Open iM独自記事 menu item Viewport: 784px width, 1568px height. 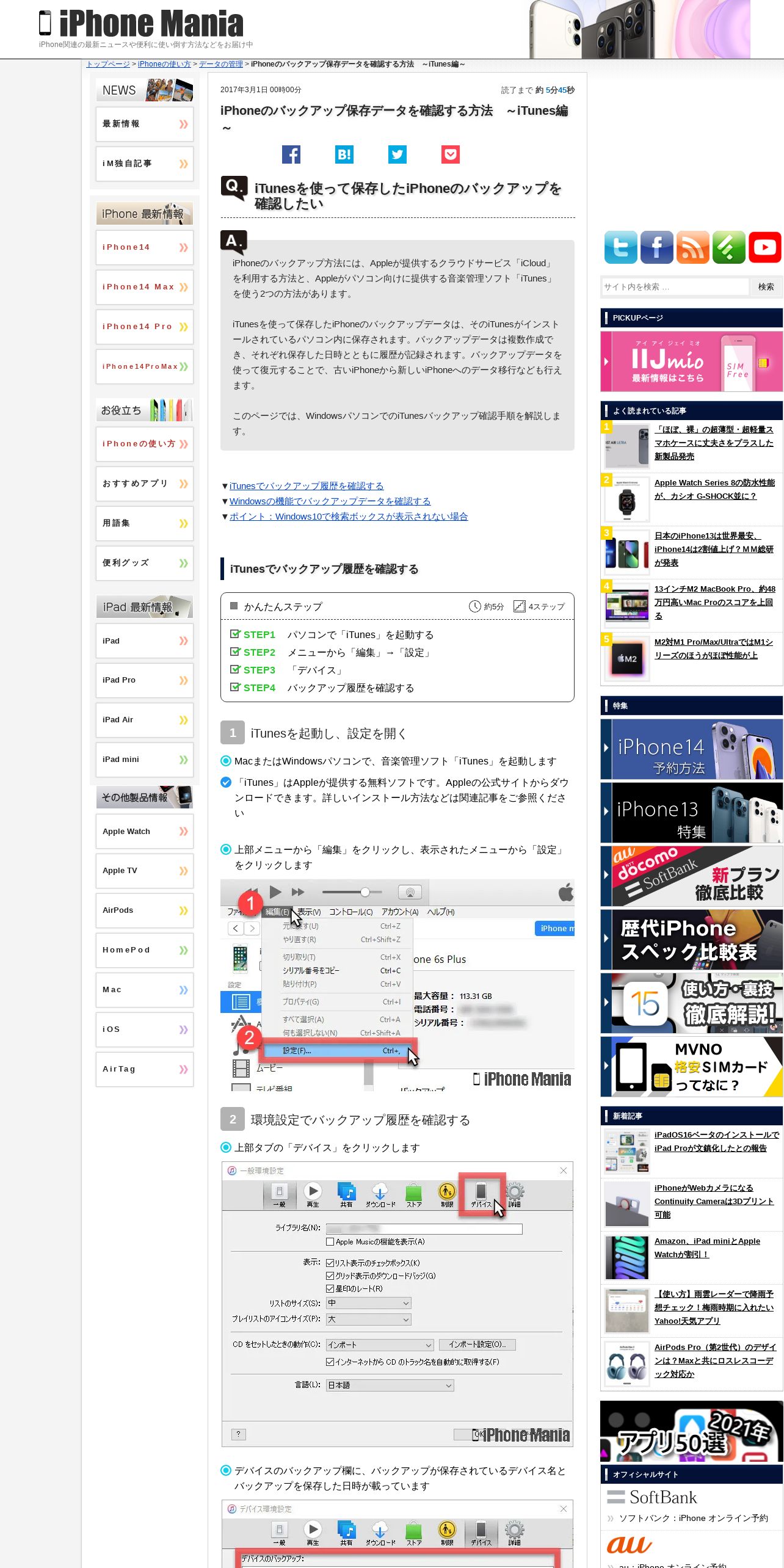[145, 164]
